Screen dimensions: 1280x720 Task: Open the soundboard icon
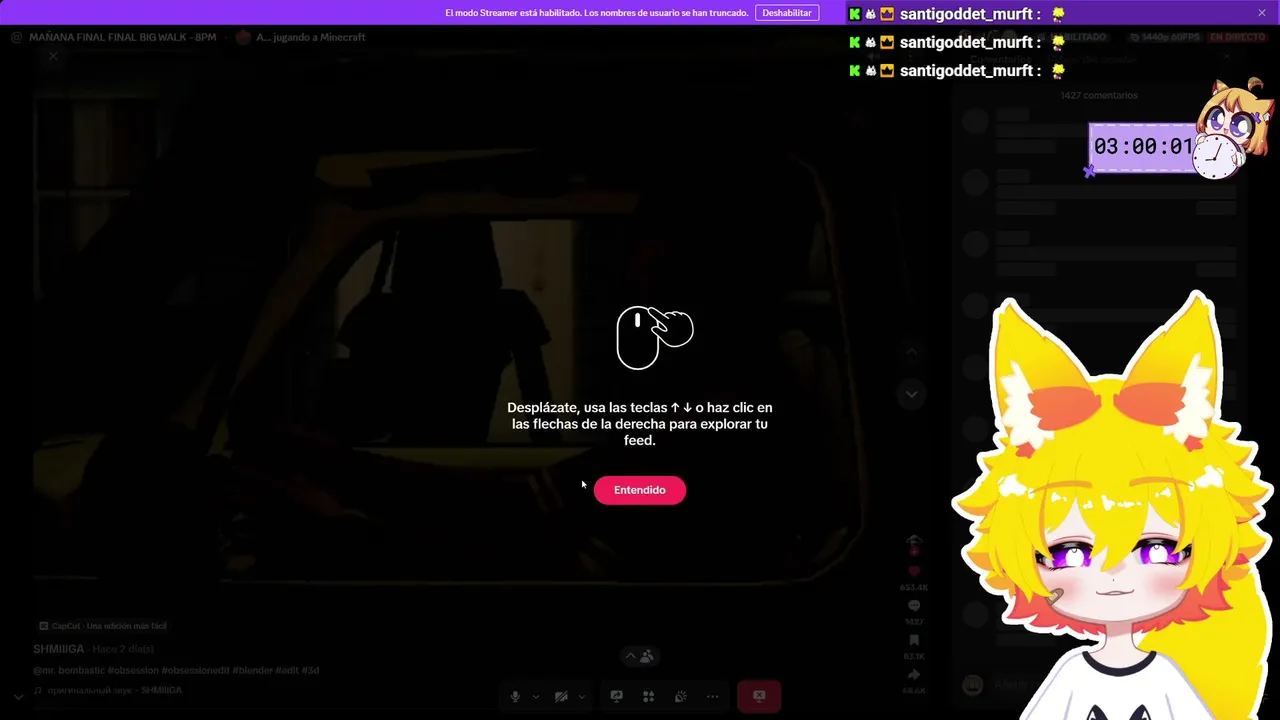coord(681,696)
